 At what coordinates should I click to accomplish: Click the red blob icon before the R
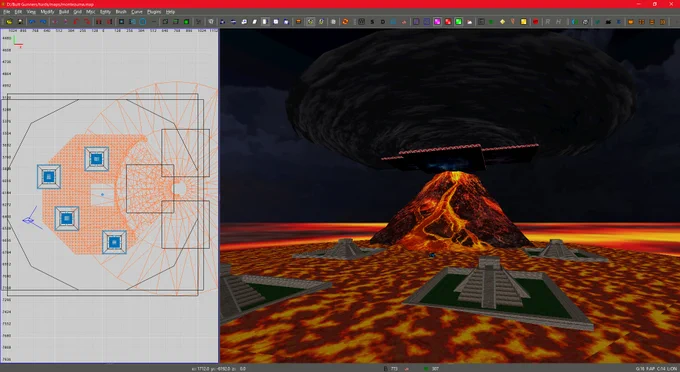point(536,21)
